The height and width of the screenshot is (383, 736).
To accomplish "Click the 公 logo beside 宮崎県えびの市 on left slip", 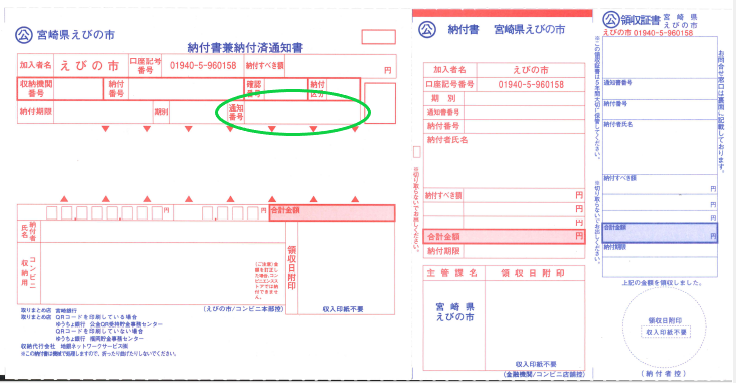I will point(24,35).
